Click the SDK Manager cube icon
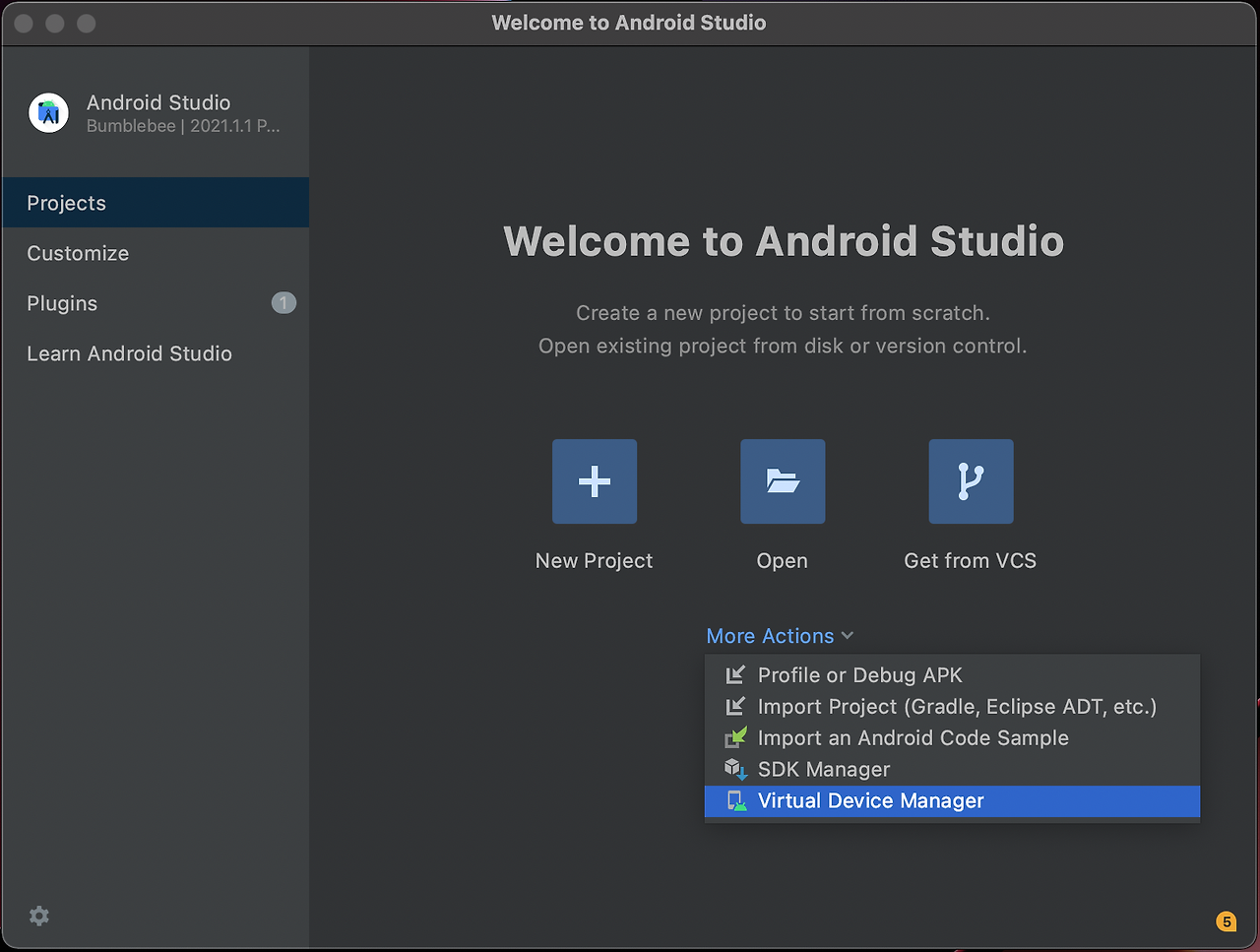Image resolution: width=1260 pixels, height=952 pixels. pyautogui.click(x=736, y=769)
